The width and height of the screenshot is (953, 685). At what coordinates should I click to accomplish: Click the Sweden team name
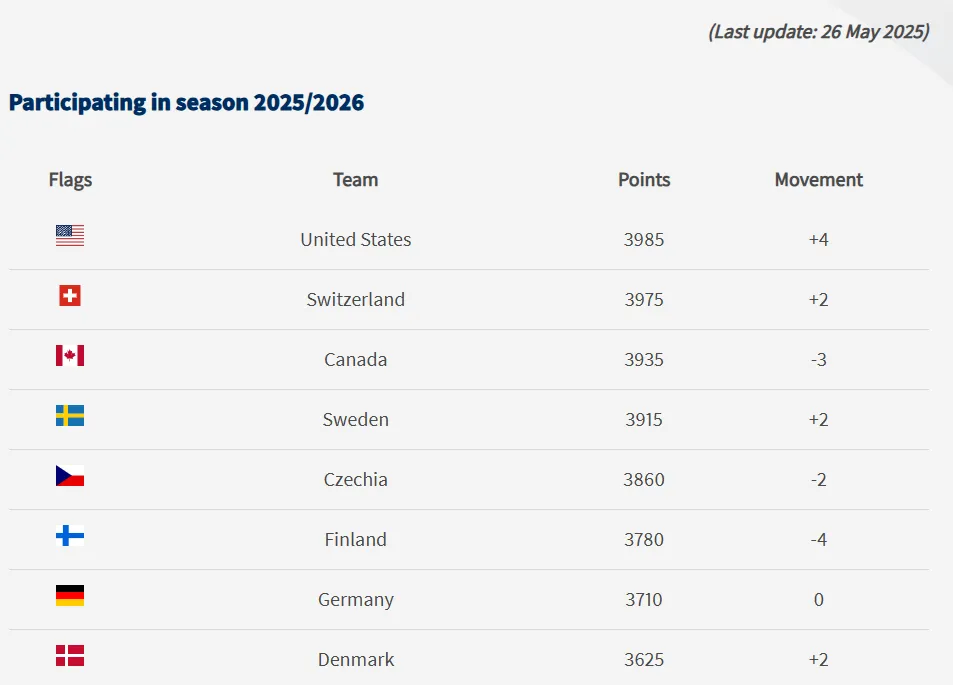pos(356,420)
